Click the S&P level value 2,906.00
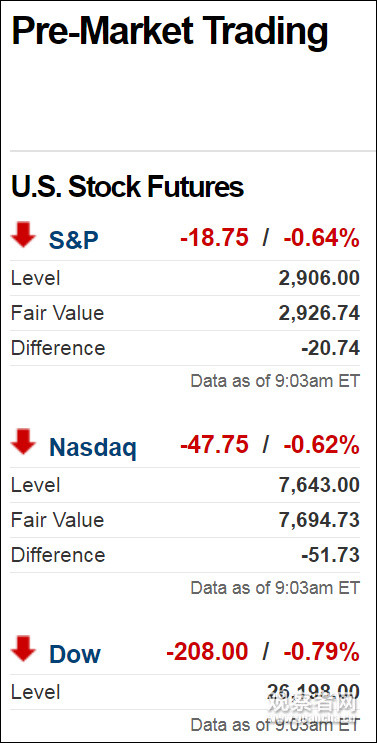 pyautogui.click(x=319, y=278)
